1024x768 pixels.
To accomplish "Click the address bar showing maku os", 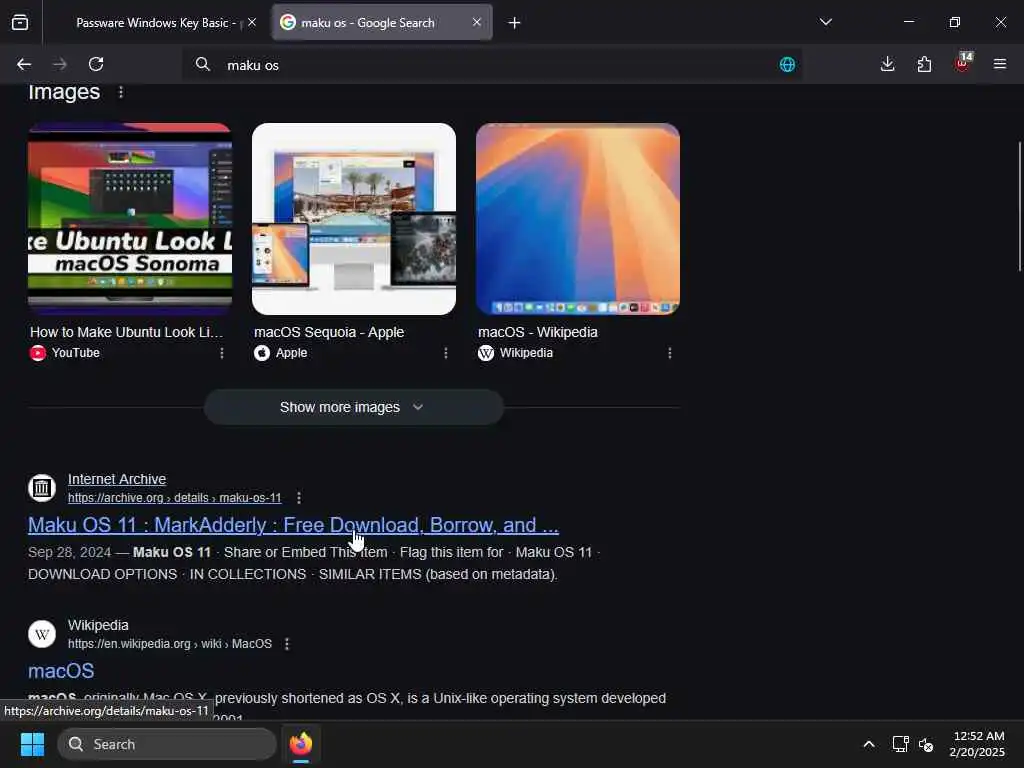I will [x=492, y=65].
